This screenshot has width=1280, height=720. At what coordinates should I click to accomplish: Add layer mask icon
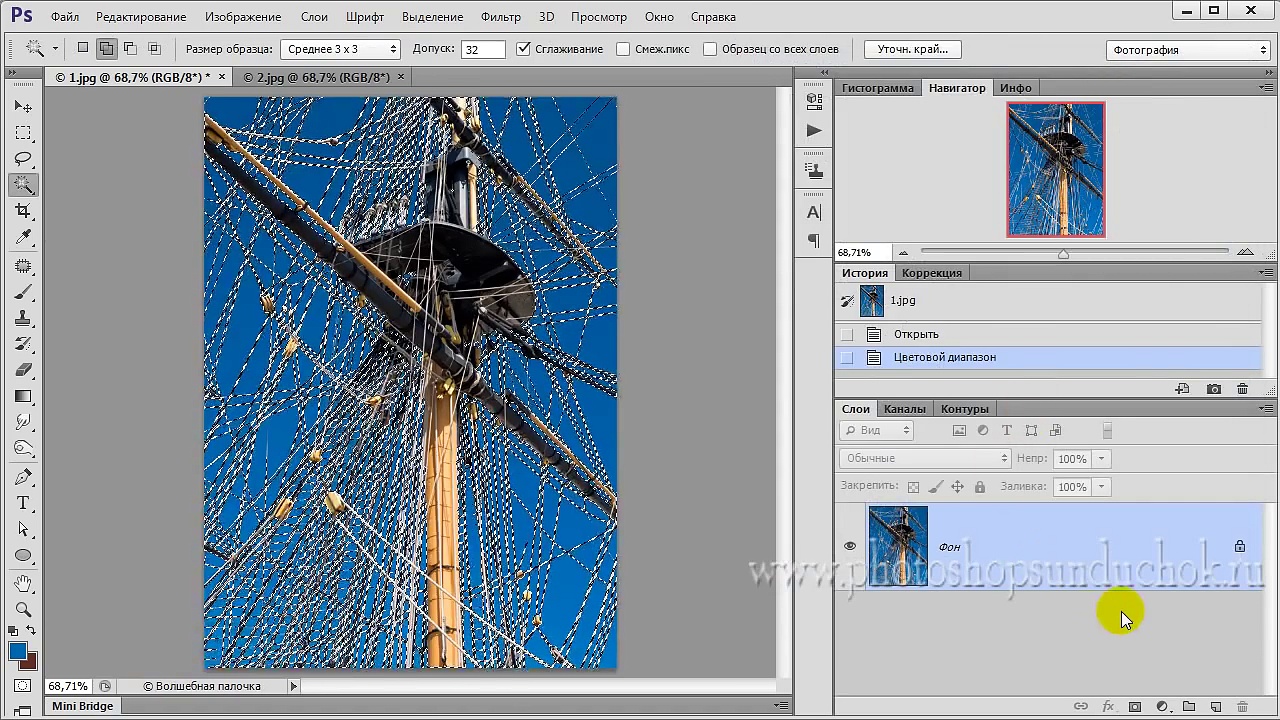coord(1135,707)
